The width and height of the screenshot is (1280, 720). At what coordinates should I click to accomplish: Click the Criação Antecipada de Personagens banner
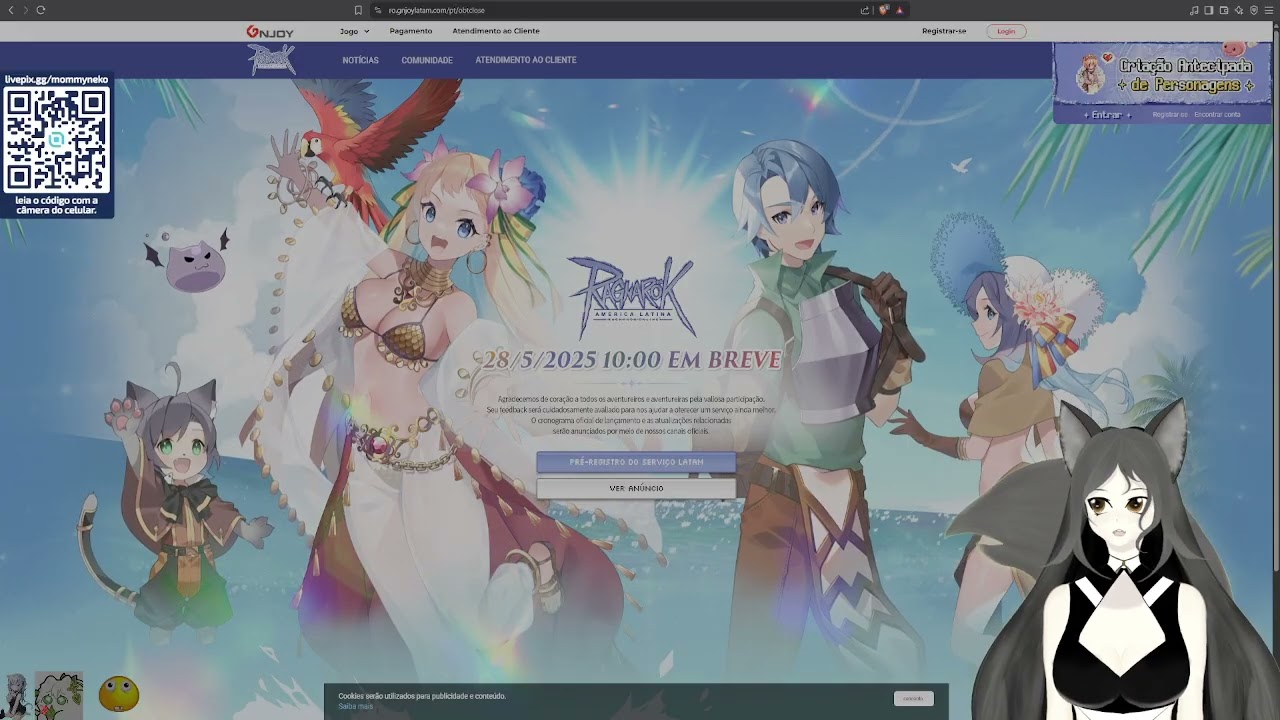pos(1162,75)
